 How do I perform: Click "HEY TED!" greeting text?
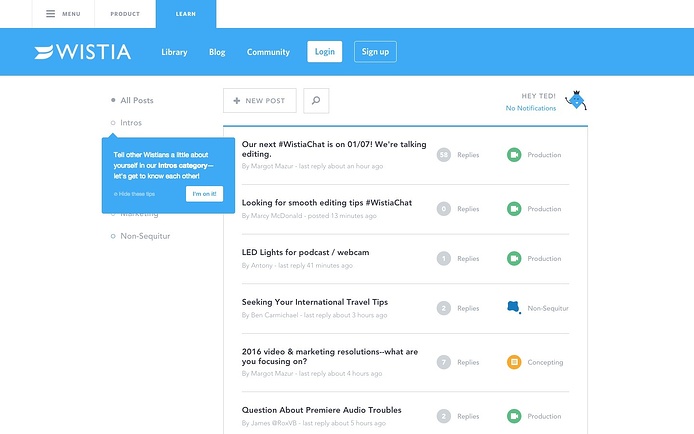[538, 96]
